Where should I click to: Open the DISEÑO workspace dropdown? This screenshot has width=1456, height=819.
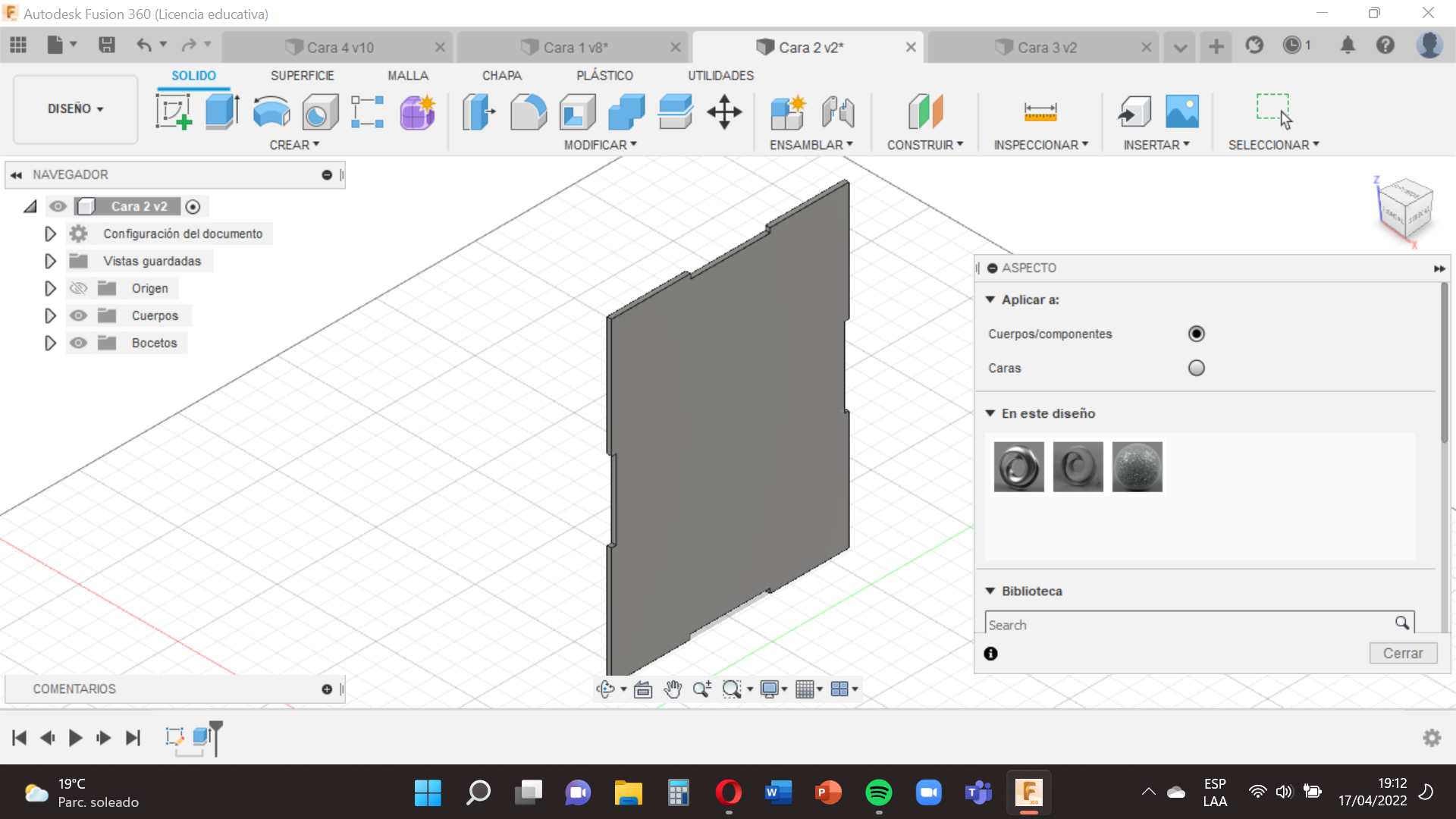[x=75, y=108]
